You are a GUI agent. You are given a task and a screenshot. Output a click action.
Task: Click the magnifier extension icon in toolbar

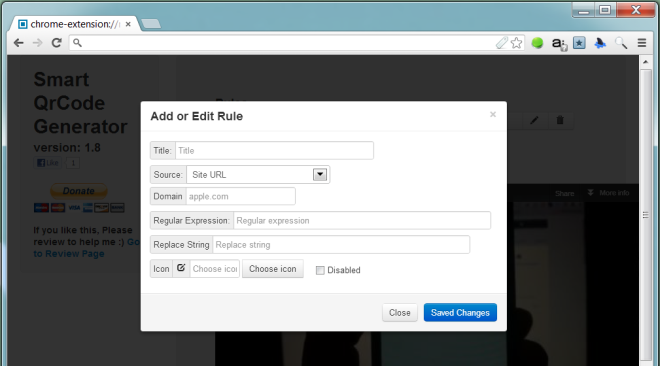point(621,43)
